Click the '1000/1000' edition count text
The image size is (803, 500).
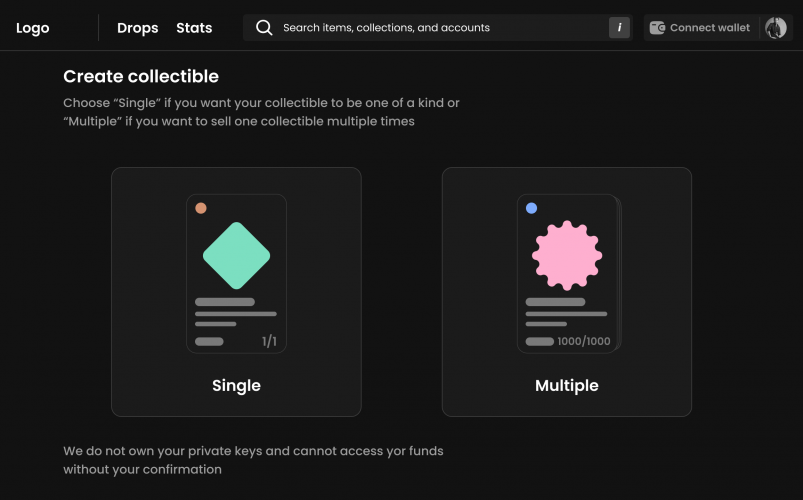584,341
